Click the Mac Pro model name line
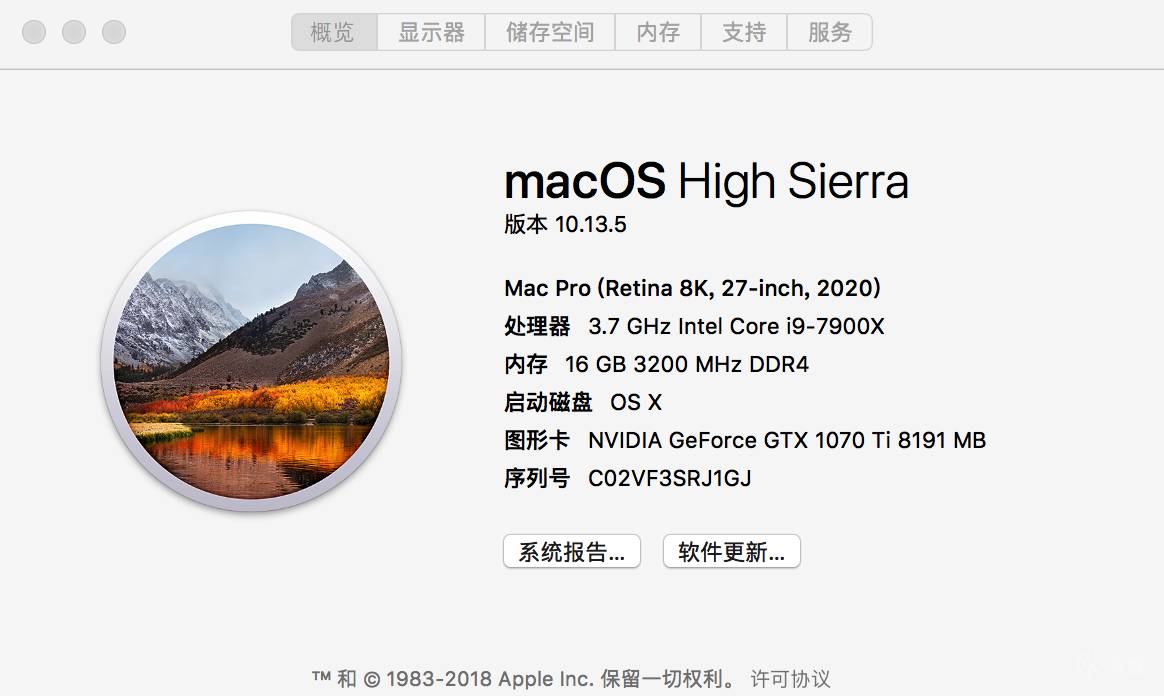Screen dimensions: 1164x696 [692, 288]
